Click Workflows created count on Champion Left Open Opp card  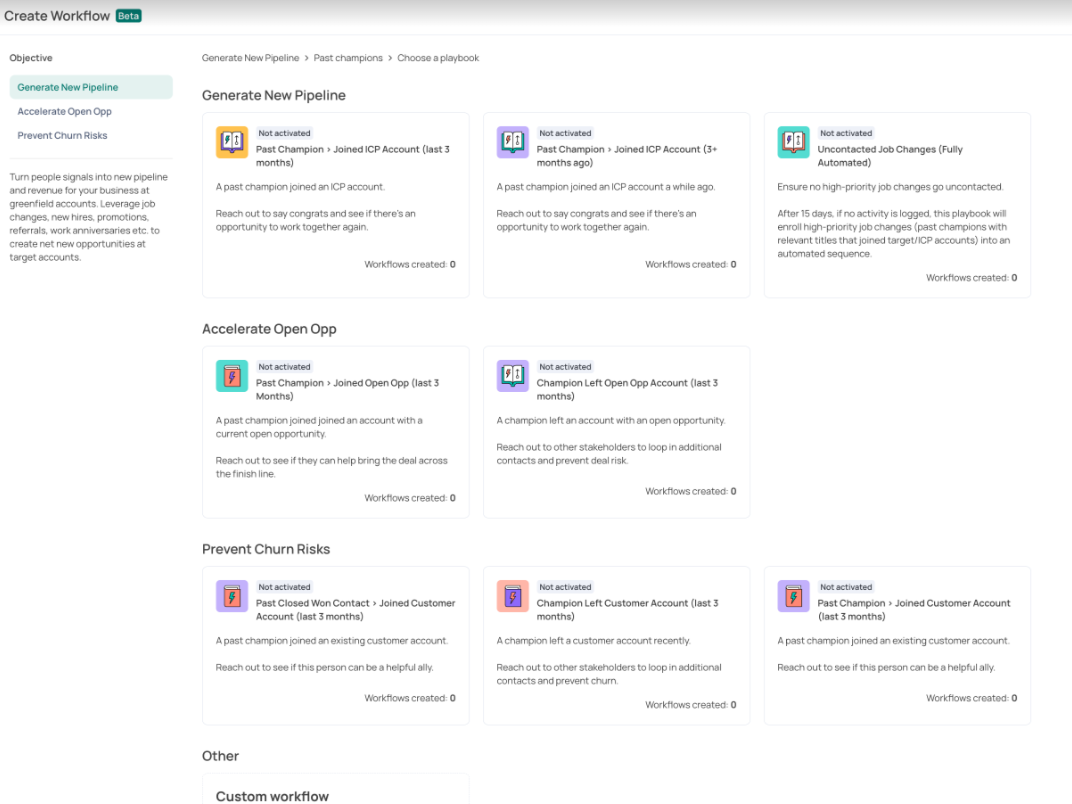(x=691, y=492)
